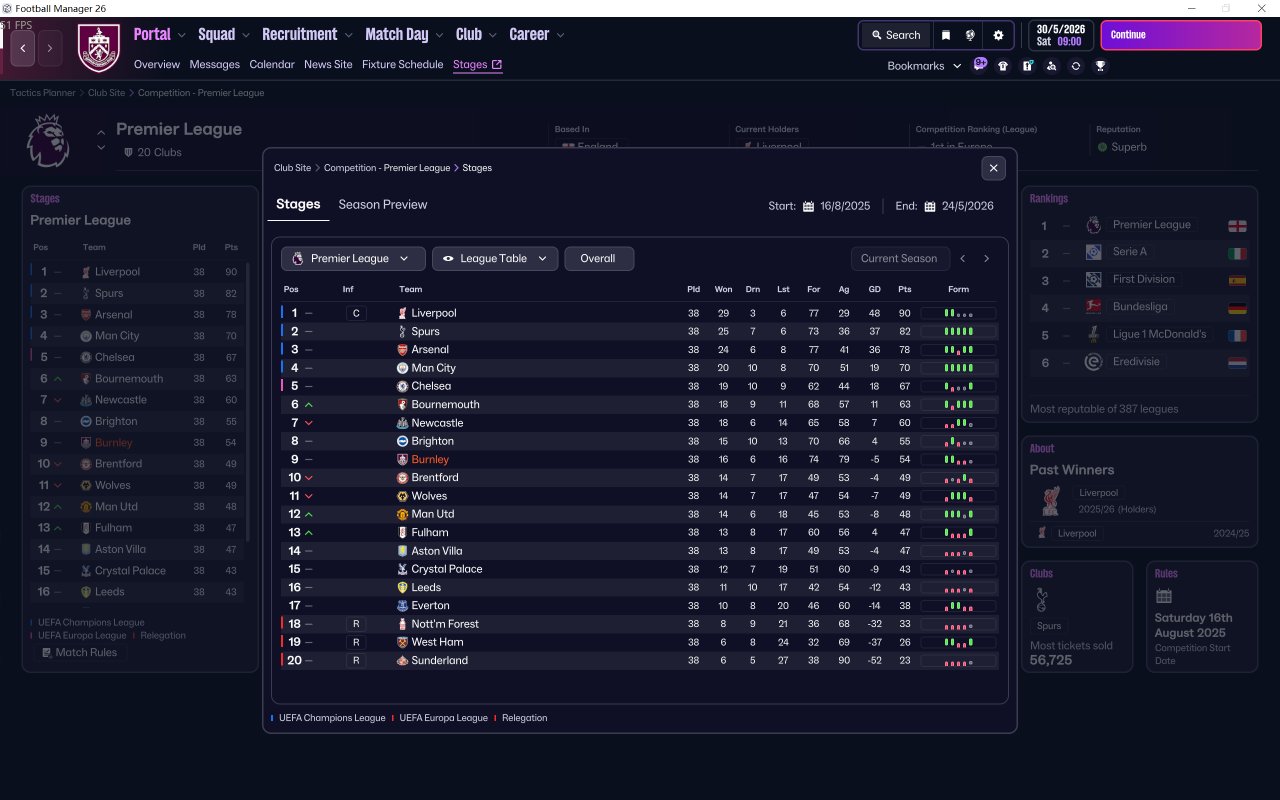Click the Competition - Premier League popup breadcrumb
The image size is (1280, 800).
pyautogui.click(x=387, y=168)
